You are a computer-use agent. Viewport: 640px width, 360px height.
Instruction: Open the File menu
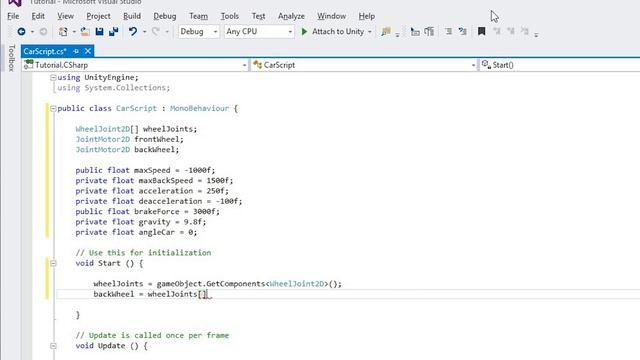coord(13,16)
